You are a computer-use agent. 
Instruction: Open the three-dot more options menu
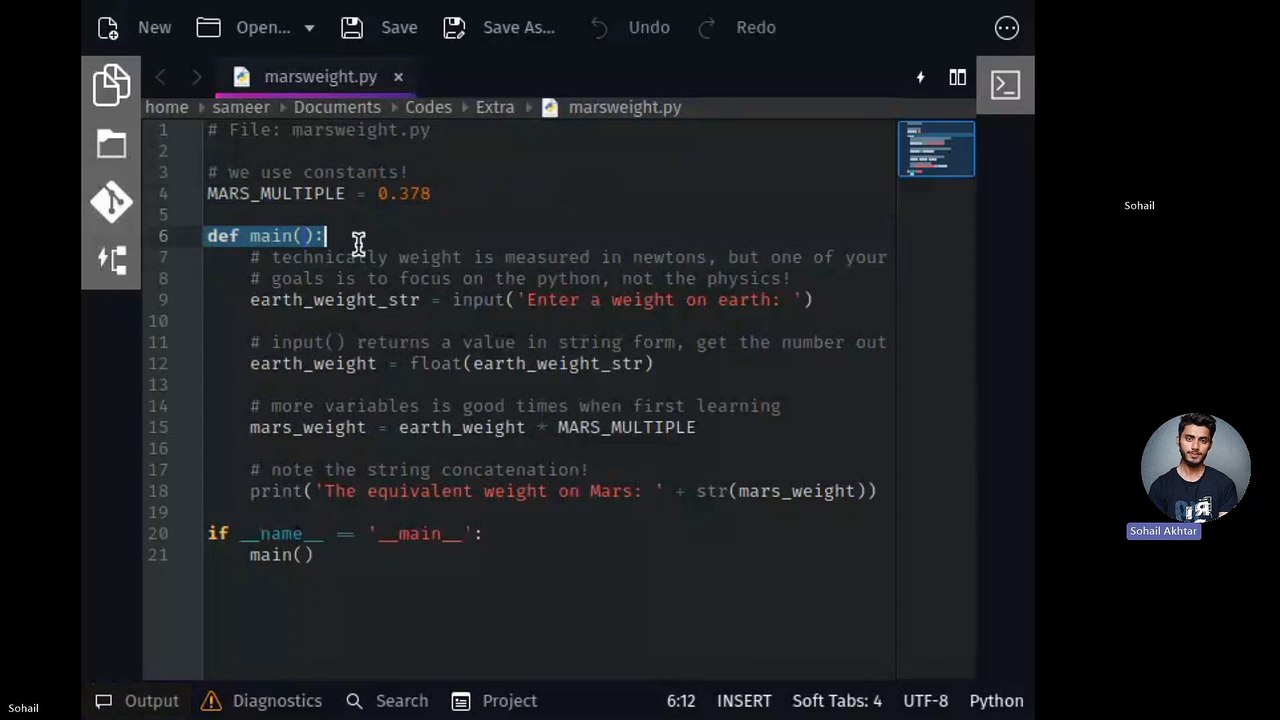1007,28
